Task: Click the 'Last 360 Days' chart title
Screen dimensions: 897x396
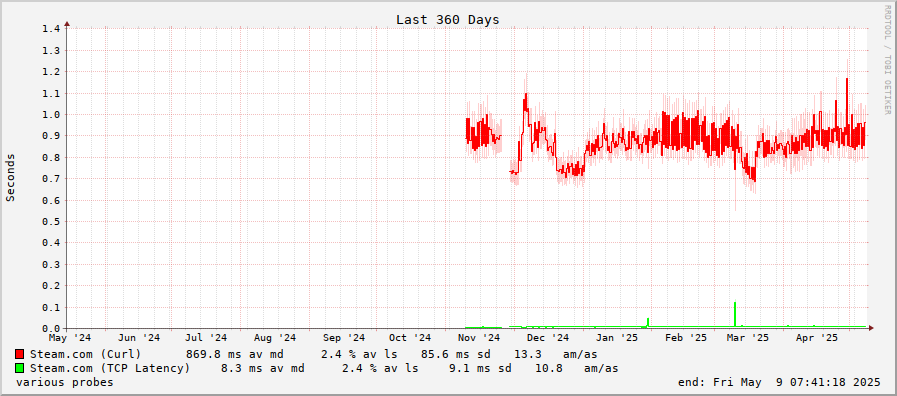Action: 447,19
